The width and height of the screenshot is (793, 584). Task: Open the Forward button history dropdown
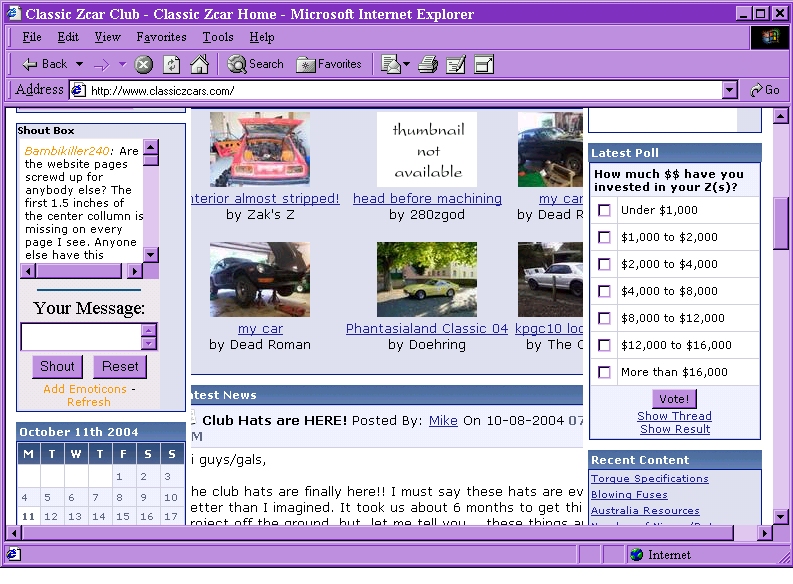tap(122, 64)
